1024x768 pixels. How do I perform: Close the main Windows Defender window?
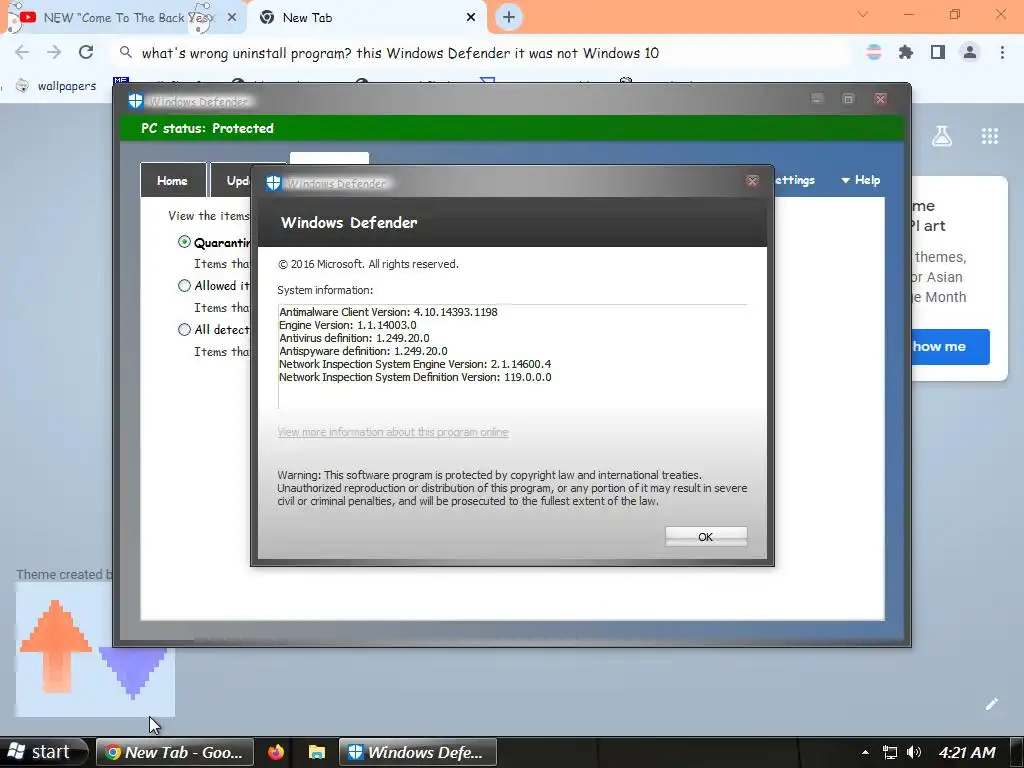(880, 99)
